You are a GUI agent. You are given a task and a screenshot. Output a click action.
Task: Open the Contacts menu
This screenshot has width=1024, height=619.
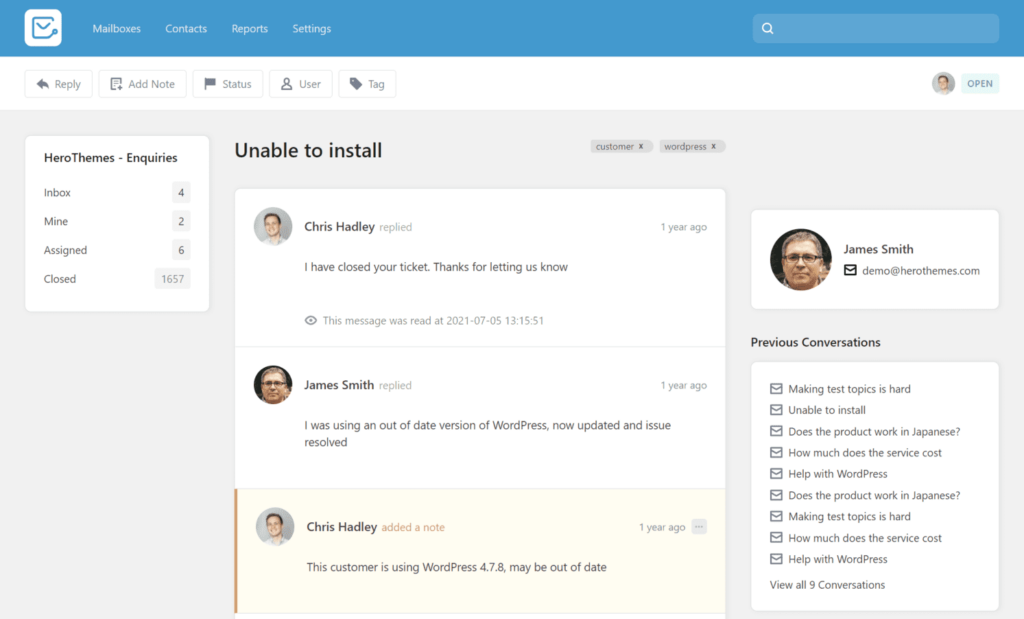[x=186, y=29]
